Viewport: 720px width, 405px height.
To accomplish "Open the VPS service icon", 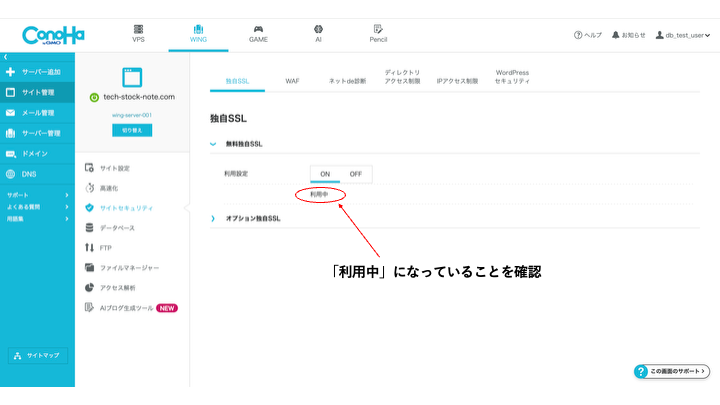I will coord(138,30).
